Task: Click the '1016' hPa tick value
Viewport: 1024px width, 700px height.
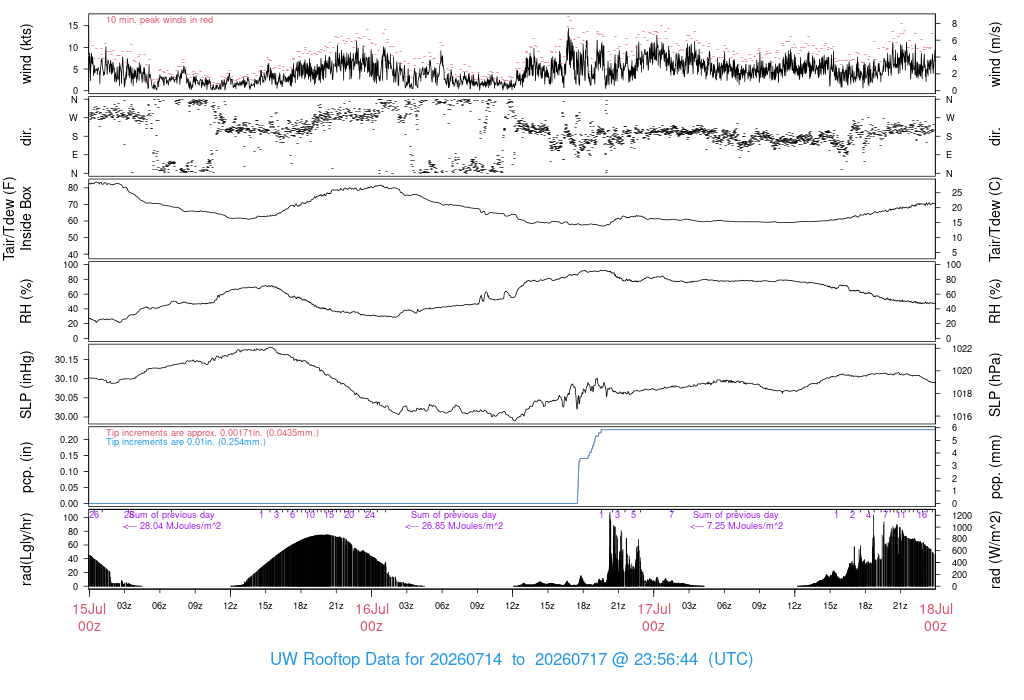Action: [962, 417]
